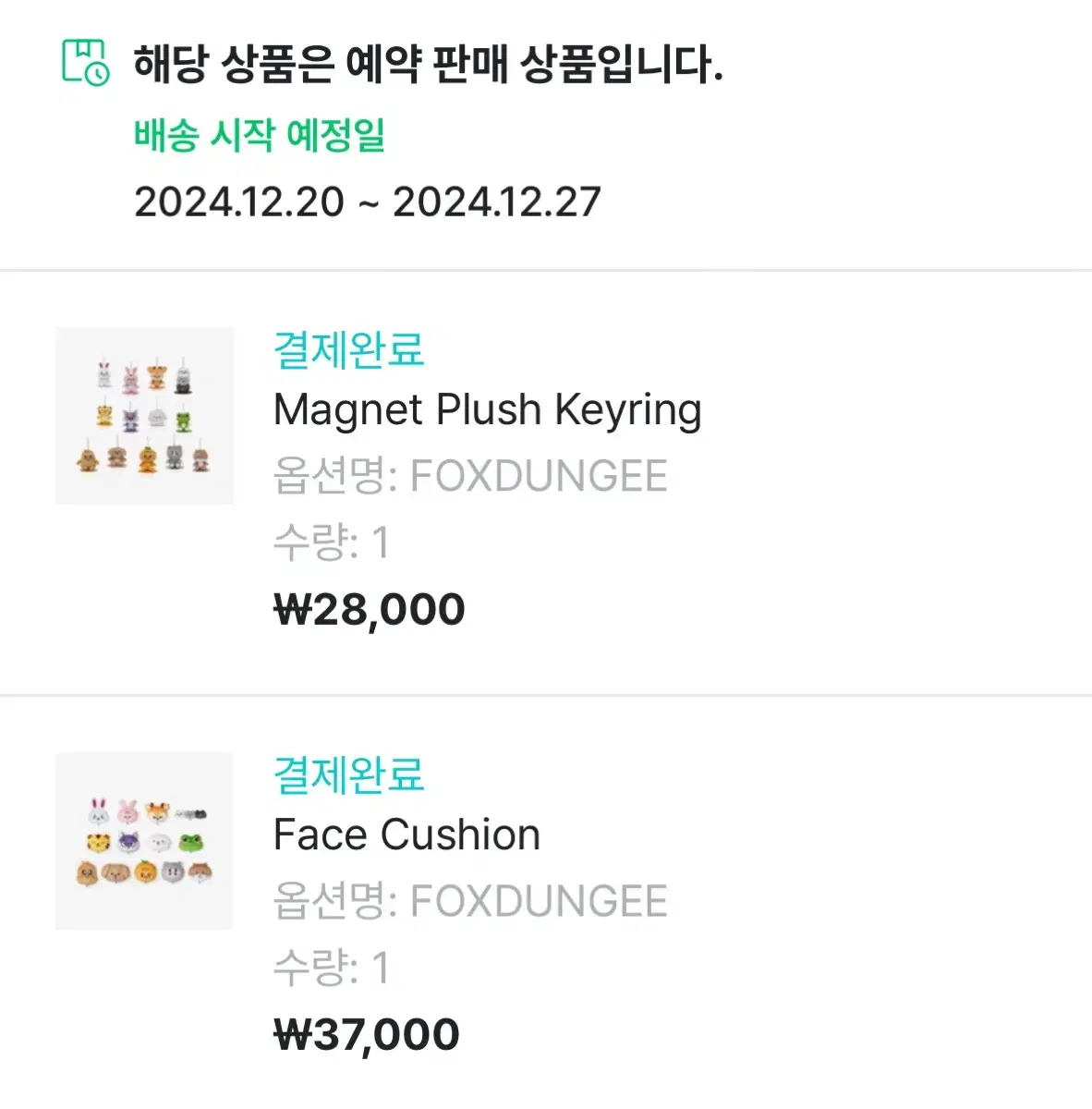Tap the 수량: 1 line under keyring

[332, 542]
